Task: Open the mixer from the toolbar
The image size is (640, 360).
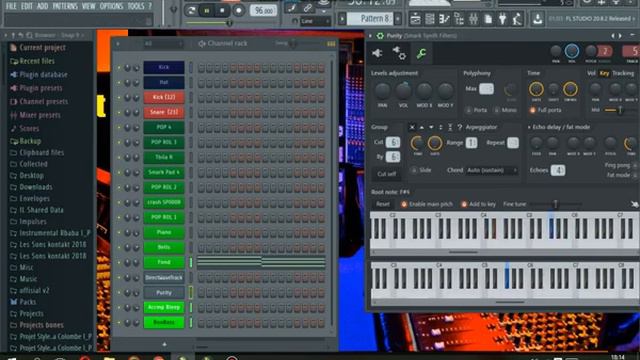Action: [x=473, y=18]
